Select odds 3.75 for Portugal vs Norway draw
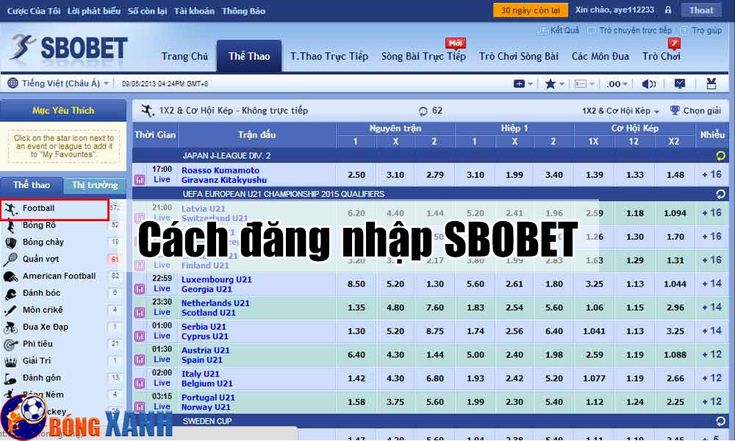 point(395,402)
